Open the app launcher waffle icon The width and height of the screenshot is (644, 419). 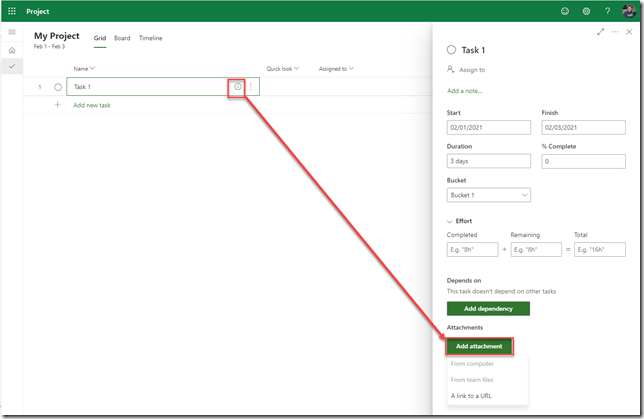(x=12, y=11)
